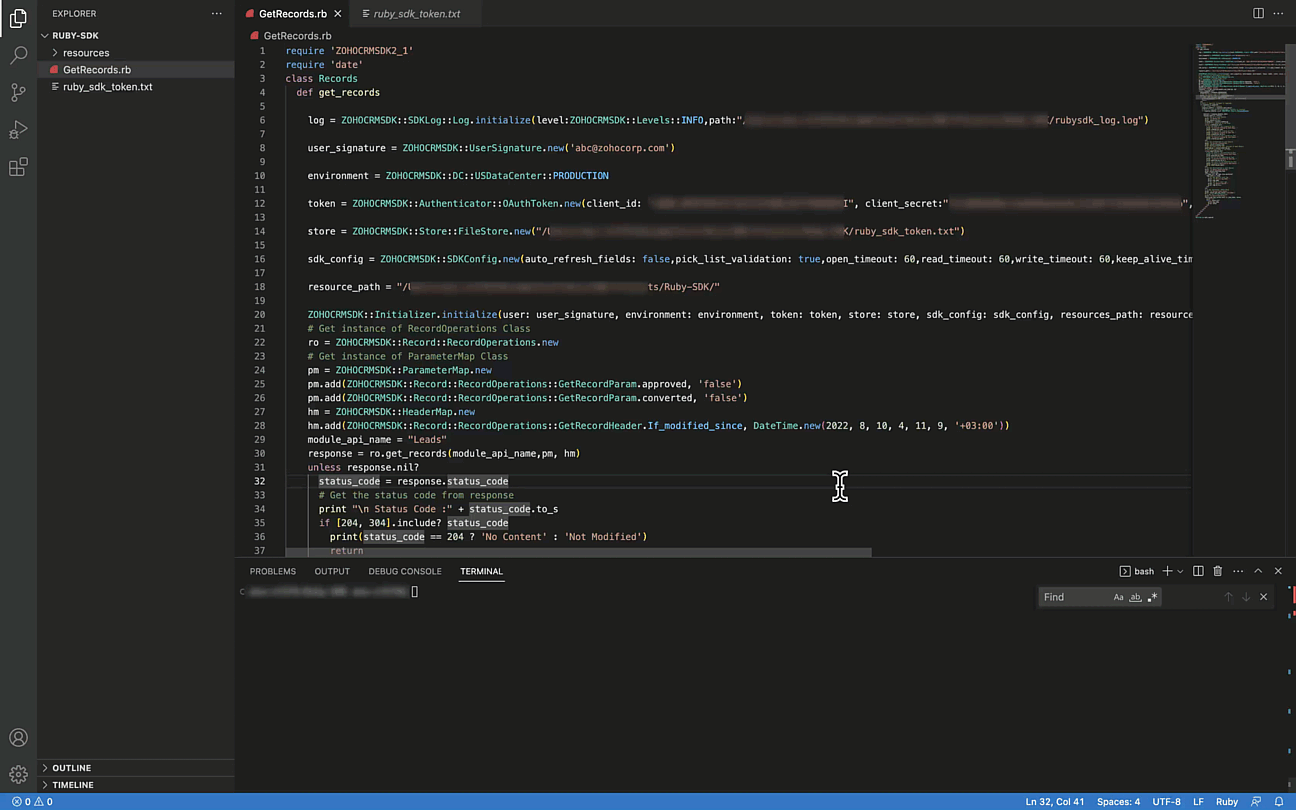The image size is (1296, 810).
Task: Select language mode Ruby in status bar
Action: point(1227,802)
